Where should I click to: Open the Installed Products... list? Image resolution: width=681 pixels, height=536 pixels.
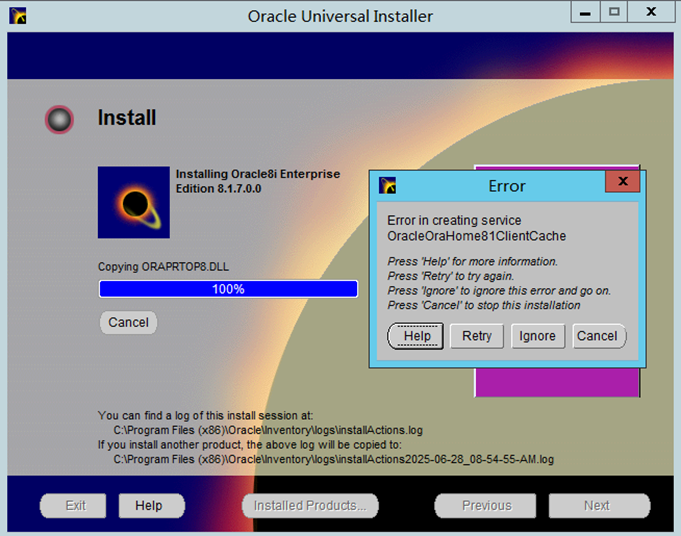(310, 506)
